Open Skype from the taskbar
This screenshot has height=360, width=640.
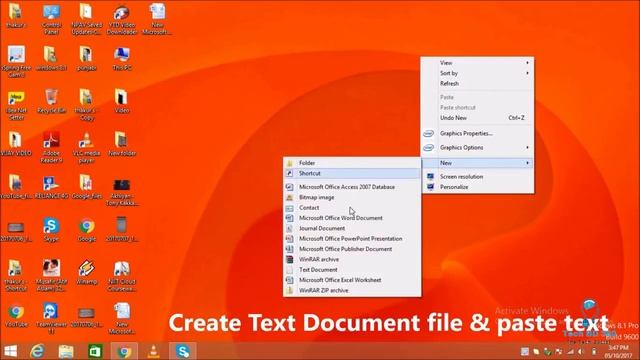182,351
